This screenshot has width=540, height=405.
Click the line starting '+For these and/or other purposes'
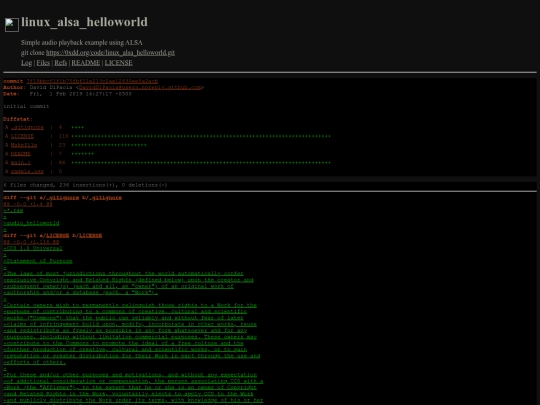click(130, 375)
